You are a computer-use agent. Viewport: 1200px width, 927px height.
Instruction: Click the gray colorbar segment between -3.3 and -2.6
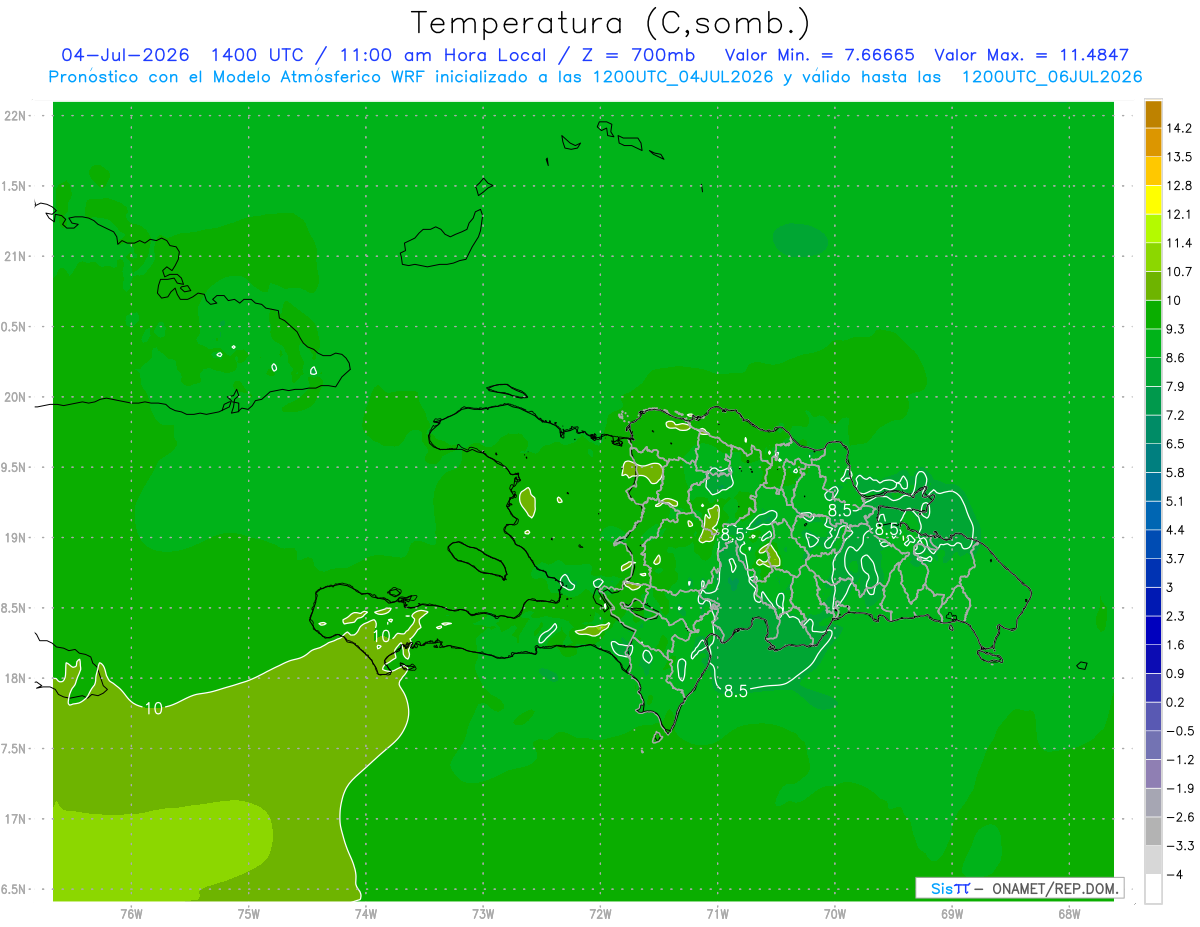click(1153, 830)
